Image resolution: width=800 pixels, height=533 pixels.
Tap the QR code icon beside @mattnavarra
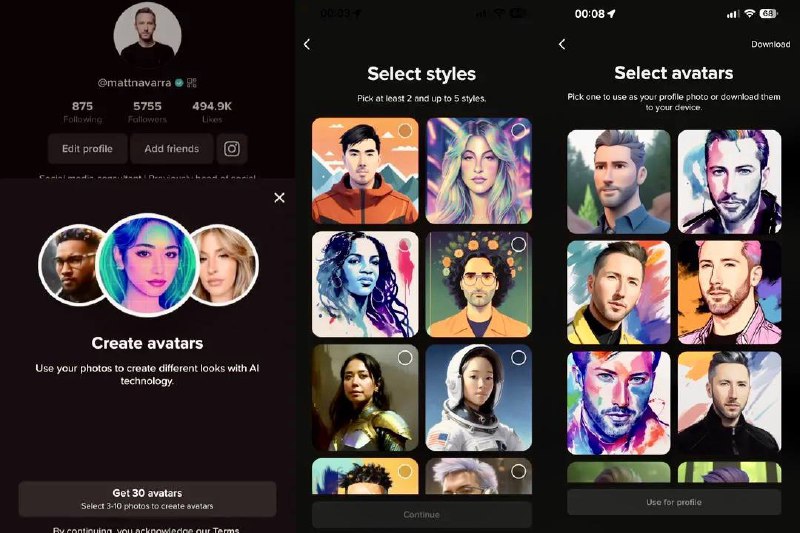click(x=192, y=83)
